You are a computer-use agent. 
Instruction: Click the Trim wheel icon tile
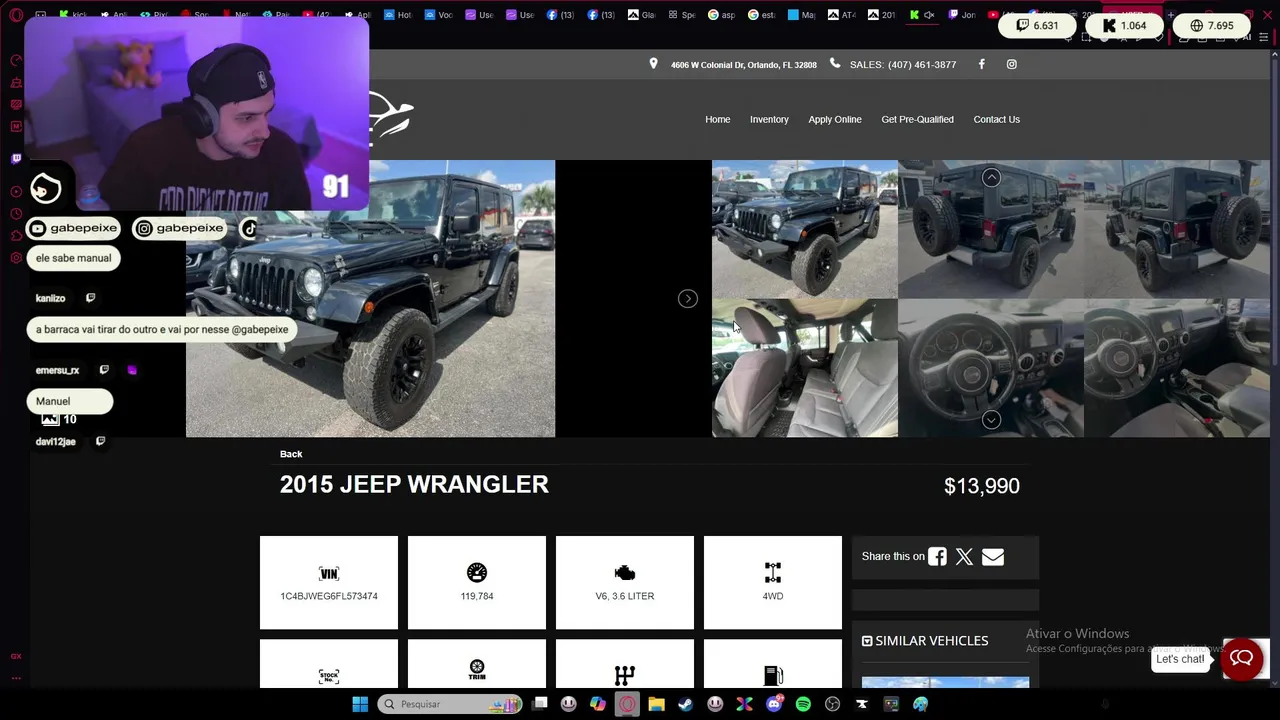[477, 669]
